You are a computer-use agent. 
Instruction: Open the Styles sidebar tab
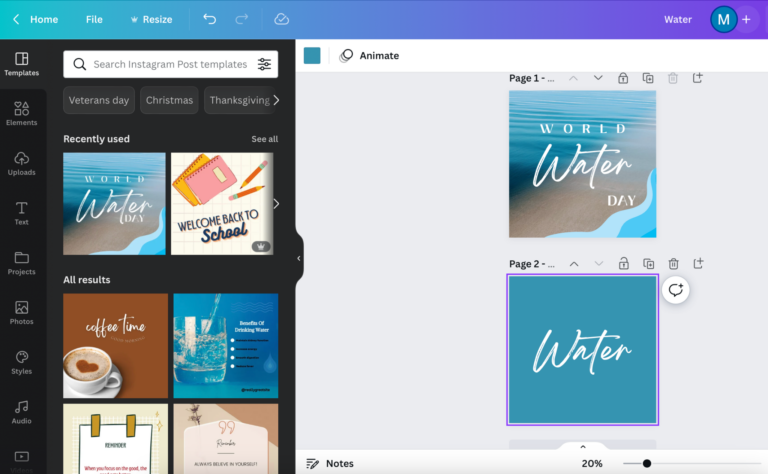pos(22,362)
